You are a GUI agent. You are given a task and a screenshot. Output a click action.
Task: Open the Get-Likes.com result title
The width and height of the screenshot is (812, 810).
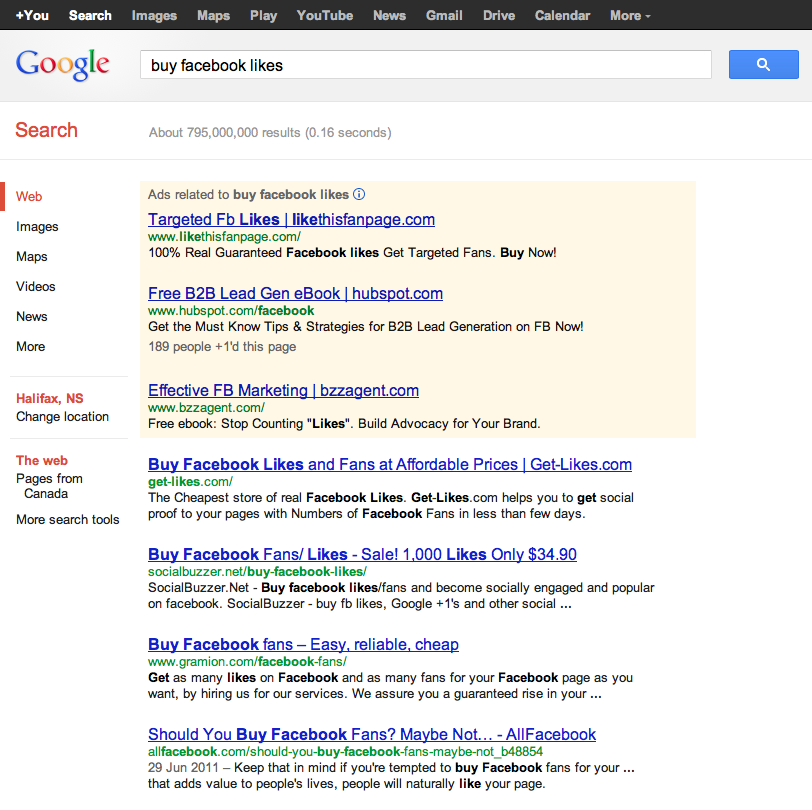point(390,464)
